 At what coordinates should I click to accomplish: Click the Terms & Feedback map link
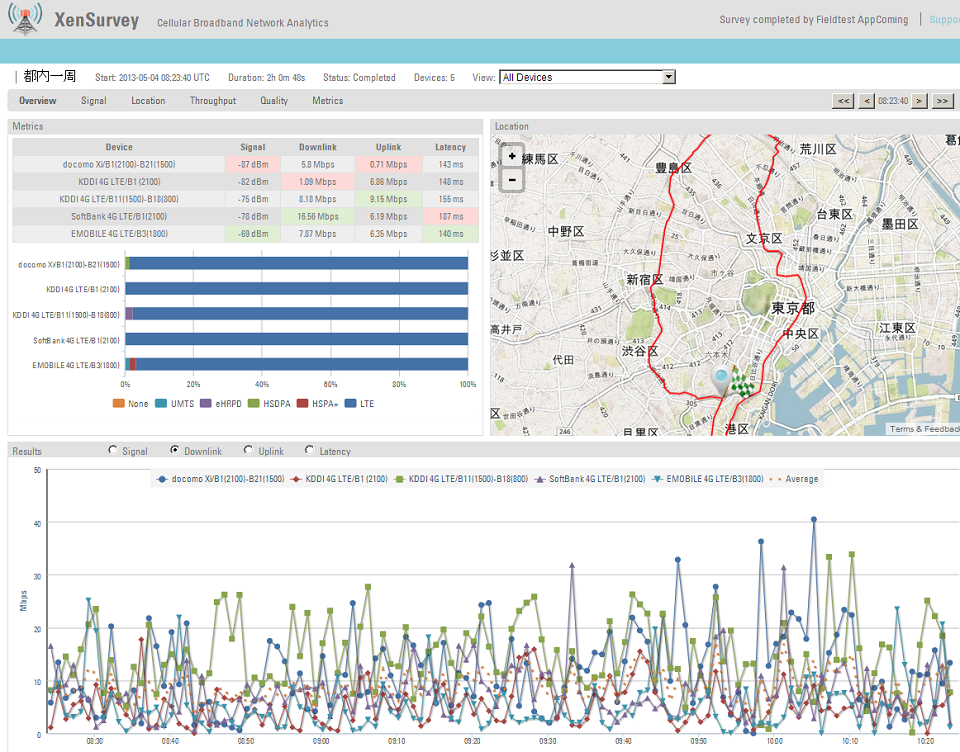tap(924, 429)
